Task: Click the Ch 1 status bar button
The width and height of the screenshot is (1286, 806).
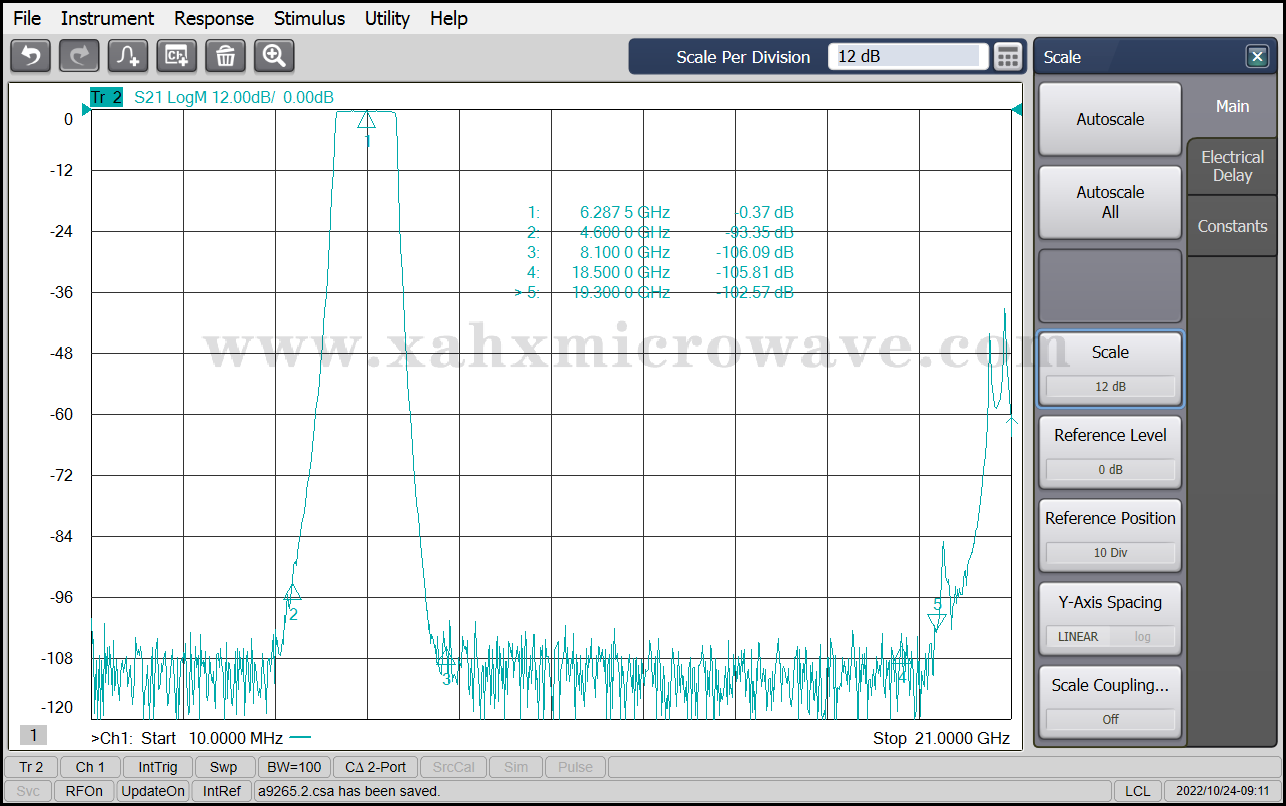Action: tap(90, 767)
